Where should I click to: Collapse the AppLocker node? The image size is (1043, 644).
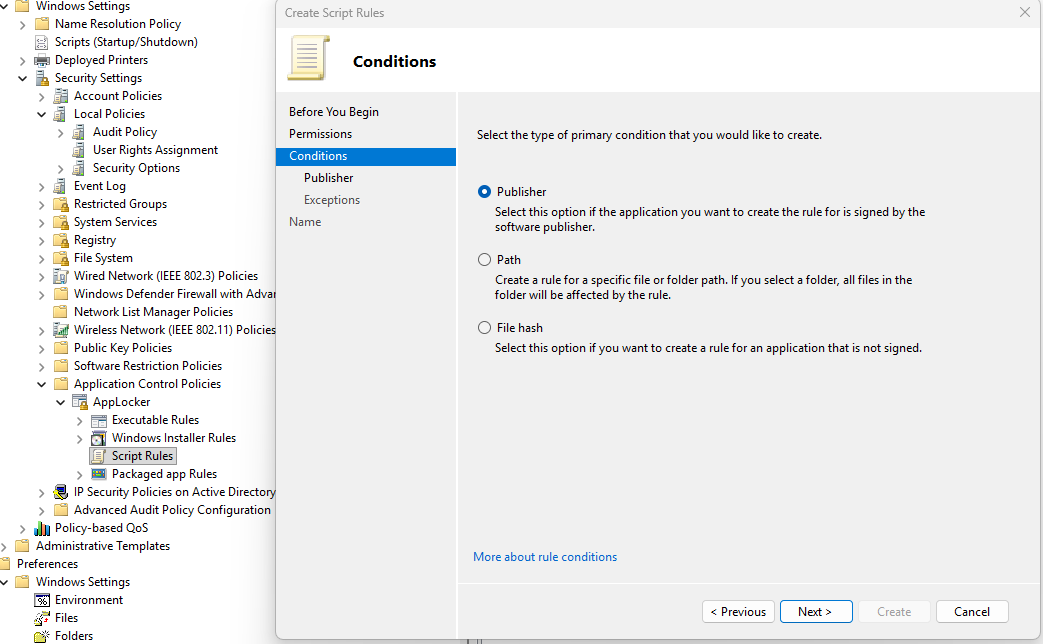61,402
